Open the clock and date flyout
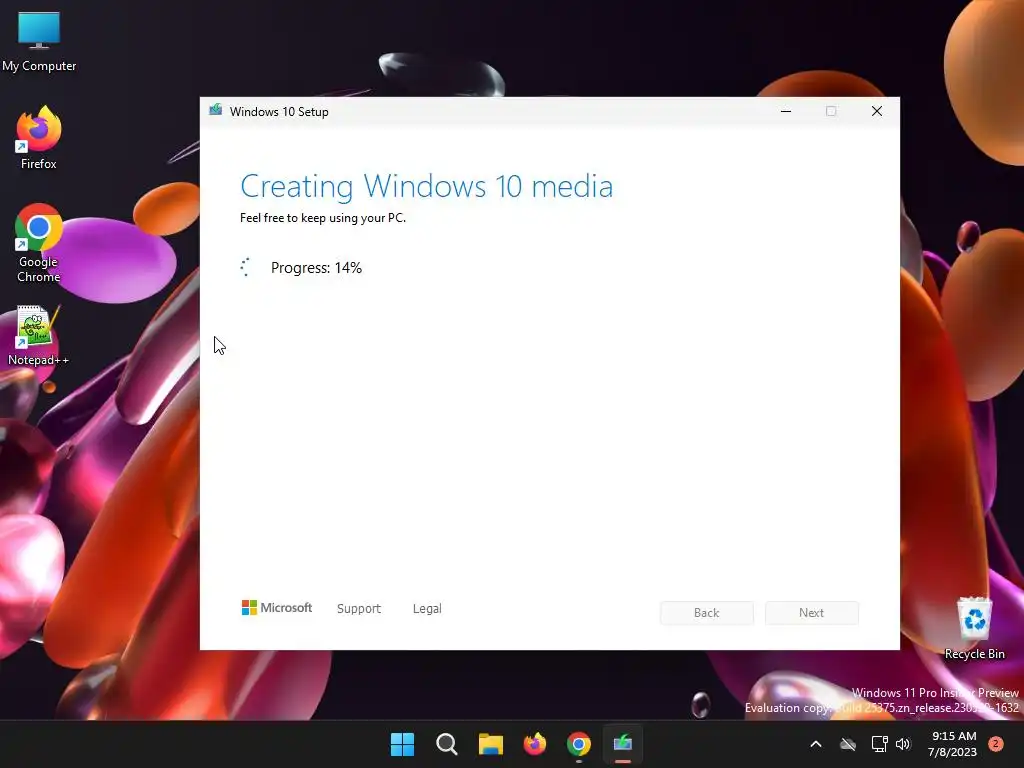 pos(953,744)
